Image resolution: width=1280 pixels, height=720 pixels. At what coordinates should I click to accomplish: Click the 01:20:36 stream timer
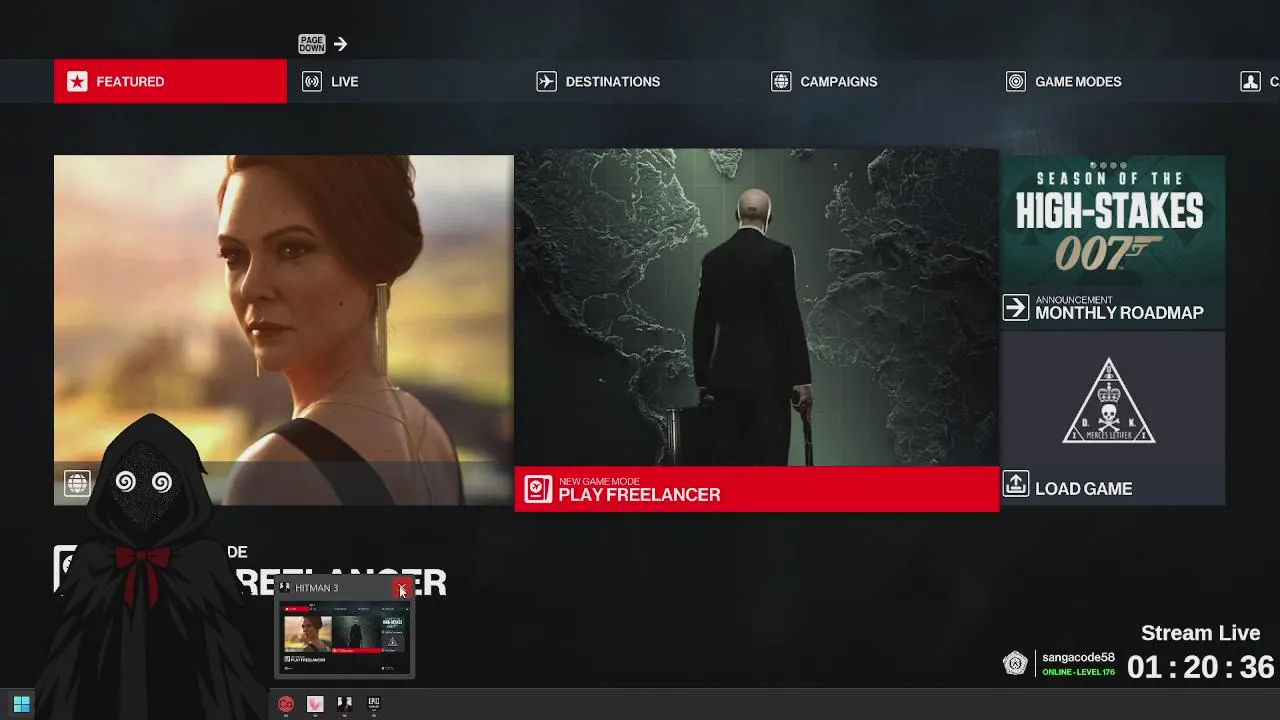coord(1200,667)
